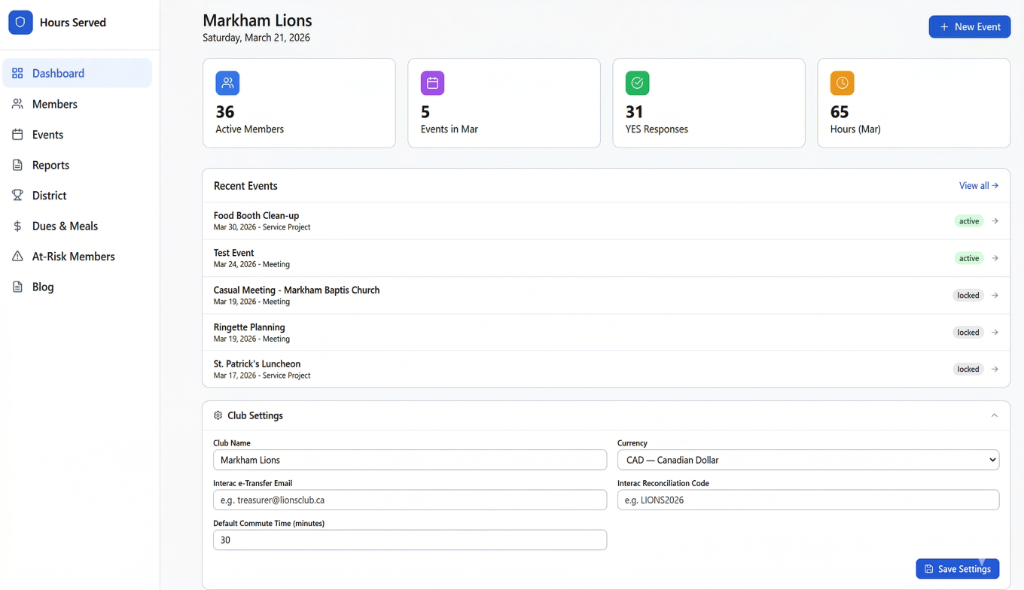The height and width of the screenshot is (590, 1024).
Task: Click the Dashboard grid icon in sidebar
Action: 18,73
